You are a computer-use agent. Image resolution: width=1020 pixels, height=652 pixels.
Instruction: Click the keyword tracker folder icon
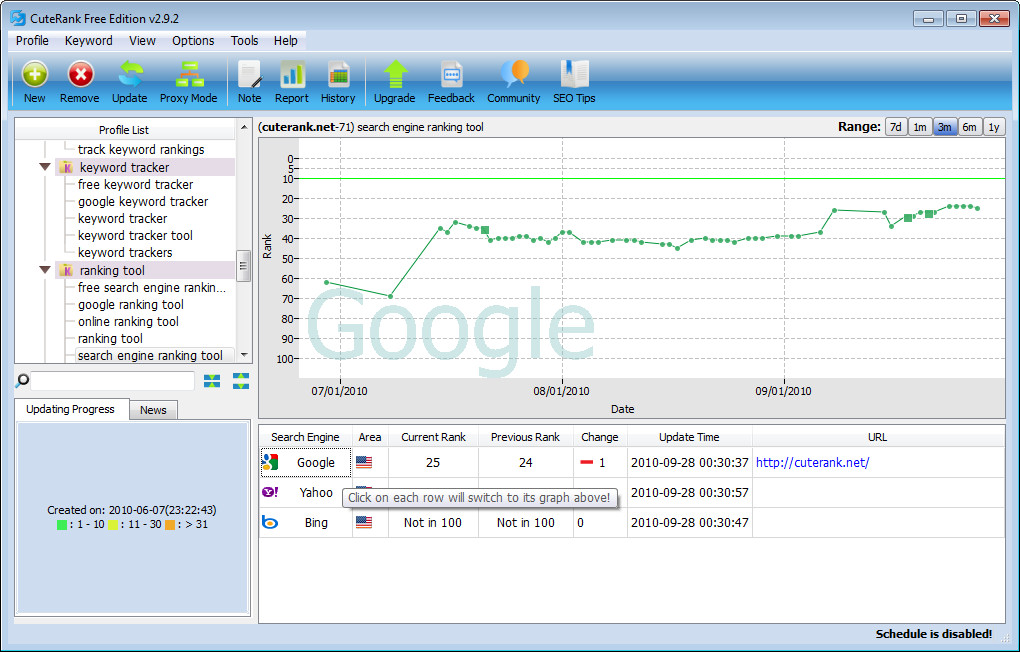(x=66, y=167)
